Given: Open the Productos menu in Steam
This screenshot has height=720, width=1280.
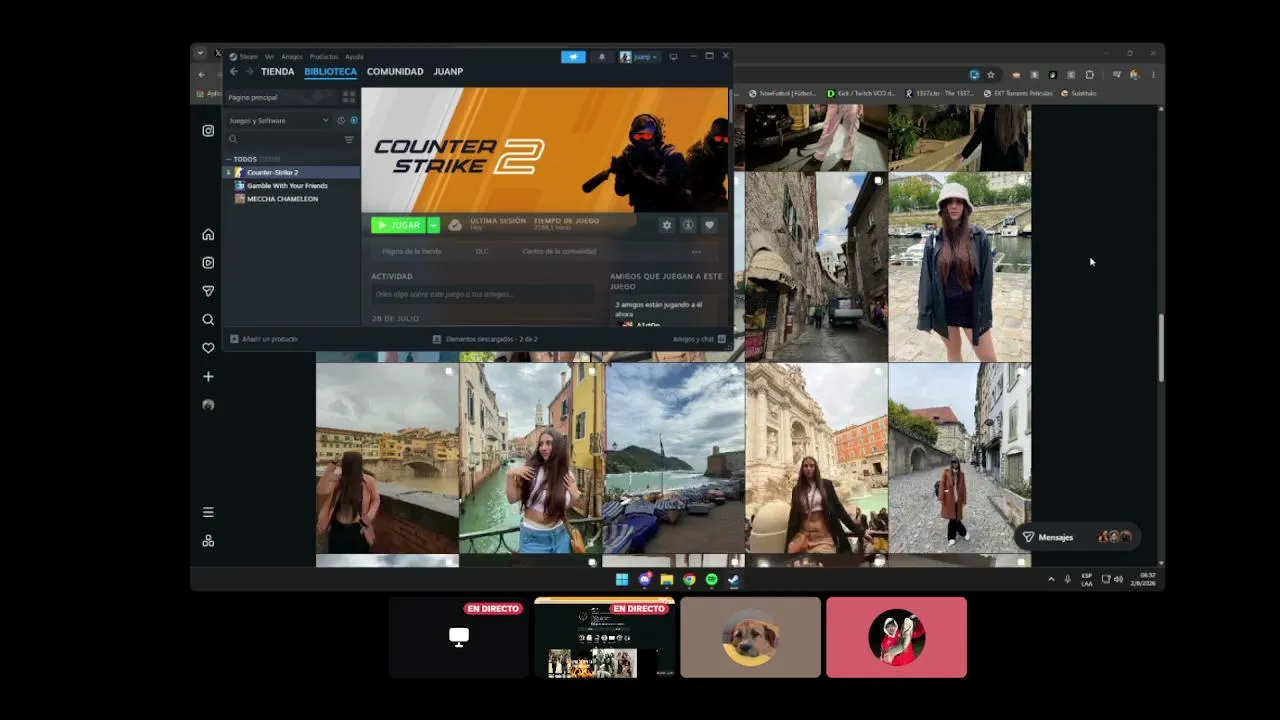Looking at the screenshot, I should 324,57.
